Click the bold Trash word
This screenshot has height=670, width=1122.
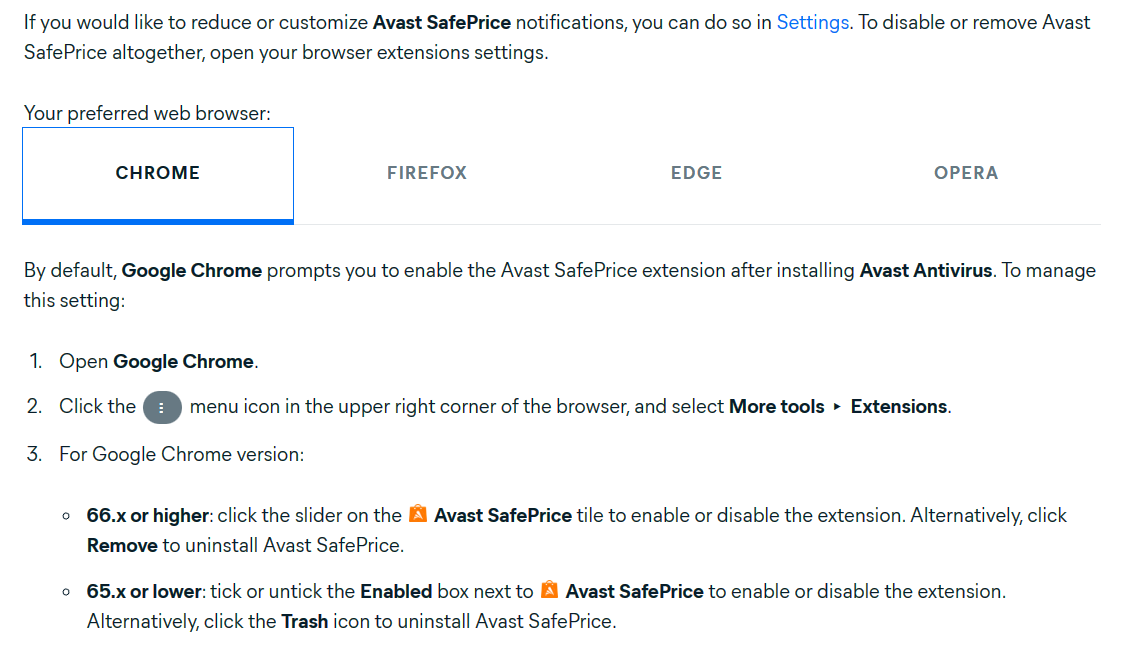(304, 622)
